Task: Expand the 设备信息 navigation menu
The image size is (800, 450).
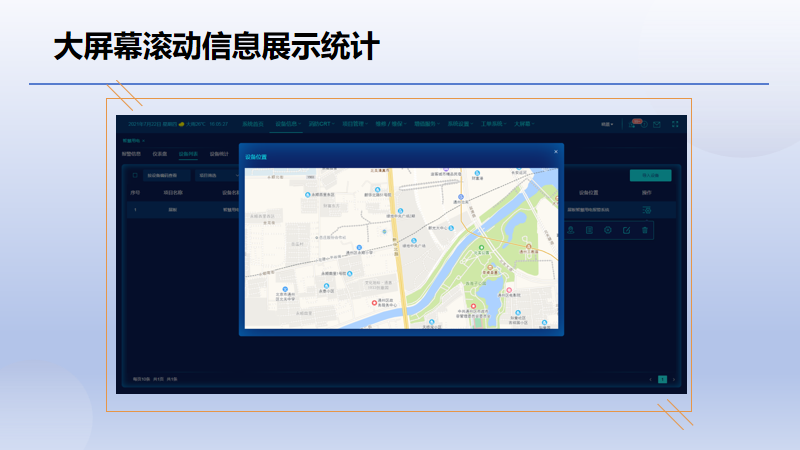Action: pyautogui.click(x=288, y=124)
